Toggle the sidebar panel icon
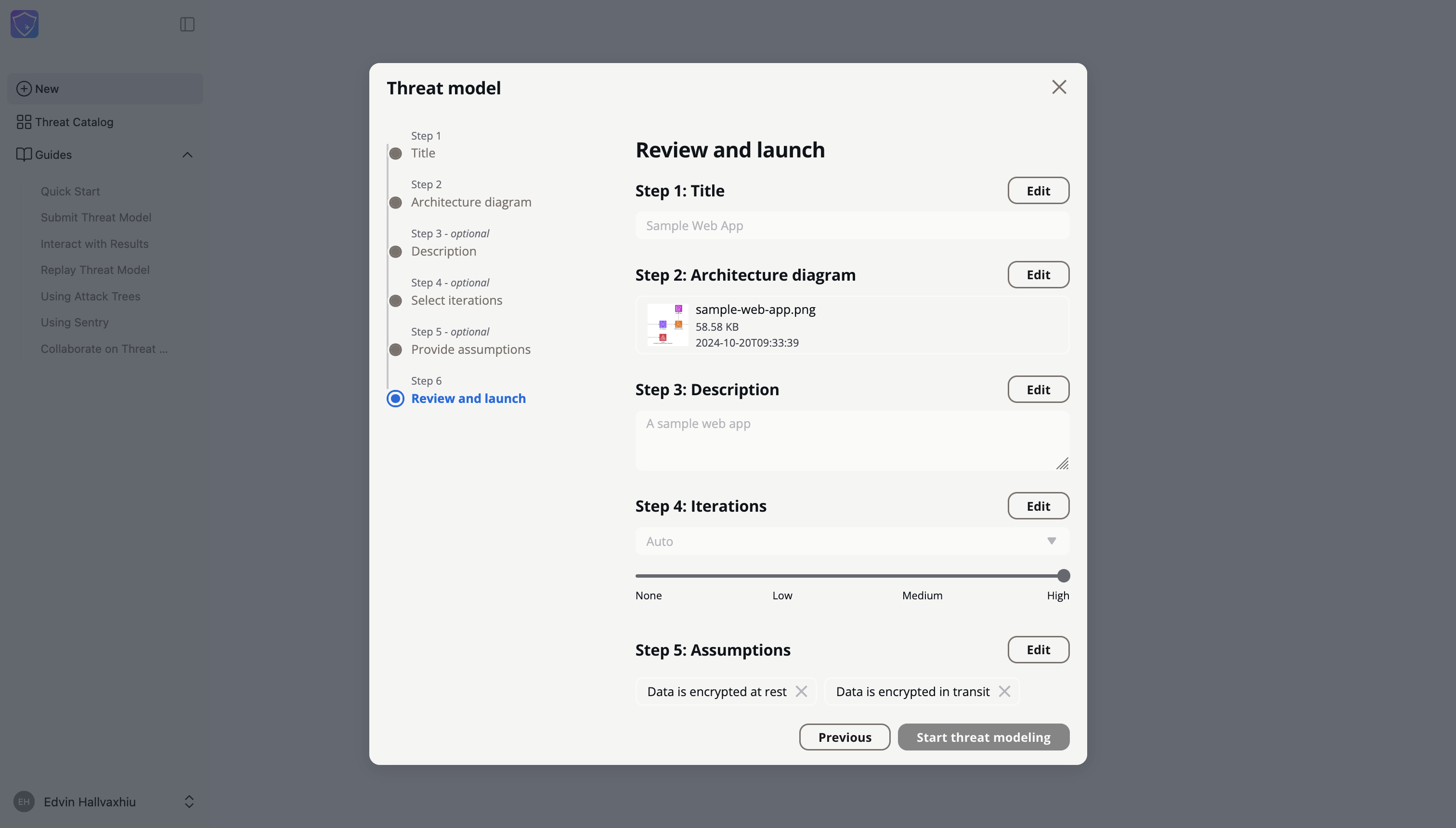 click(x=187, y=25)
